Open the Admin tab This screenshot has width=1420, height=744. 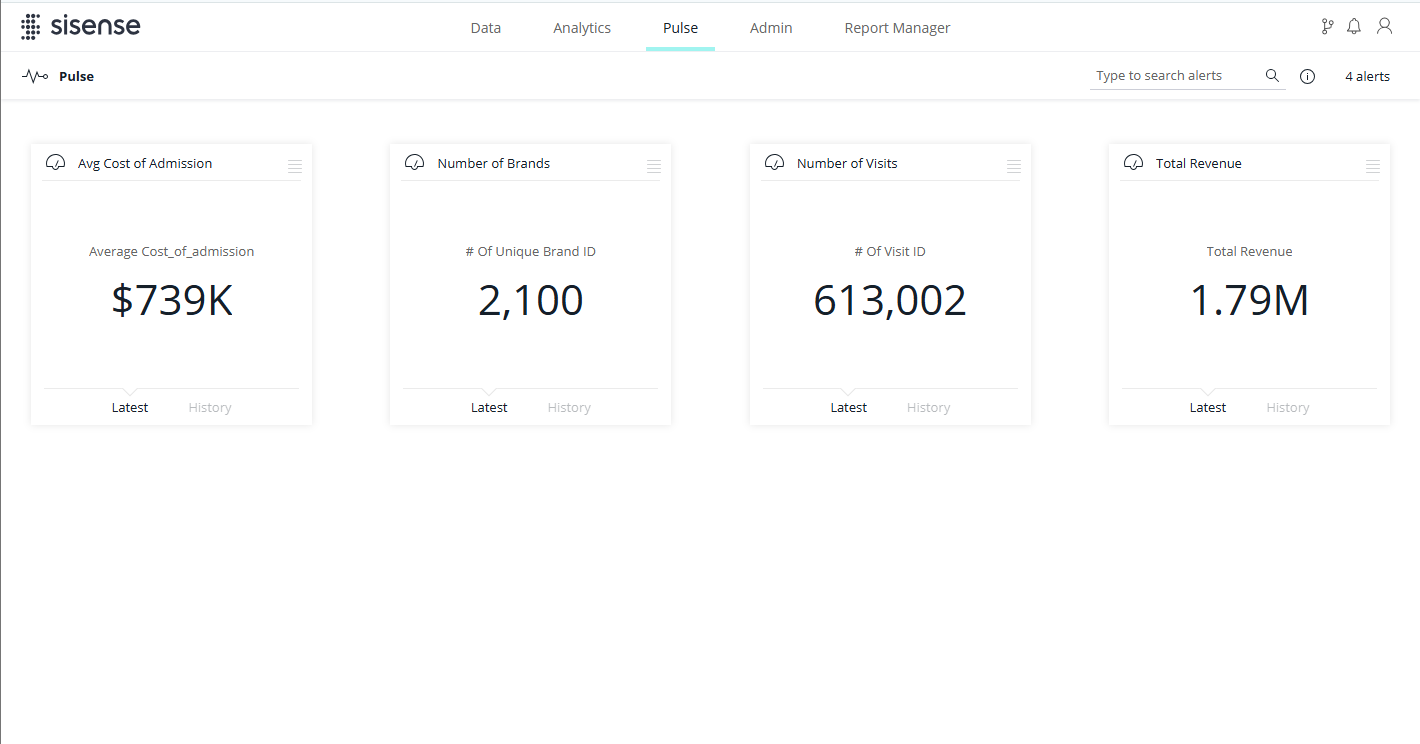coord(771,28)
